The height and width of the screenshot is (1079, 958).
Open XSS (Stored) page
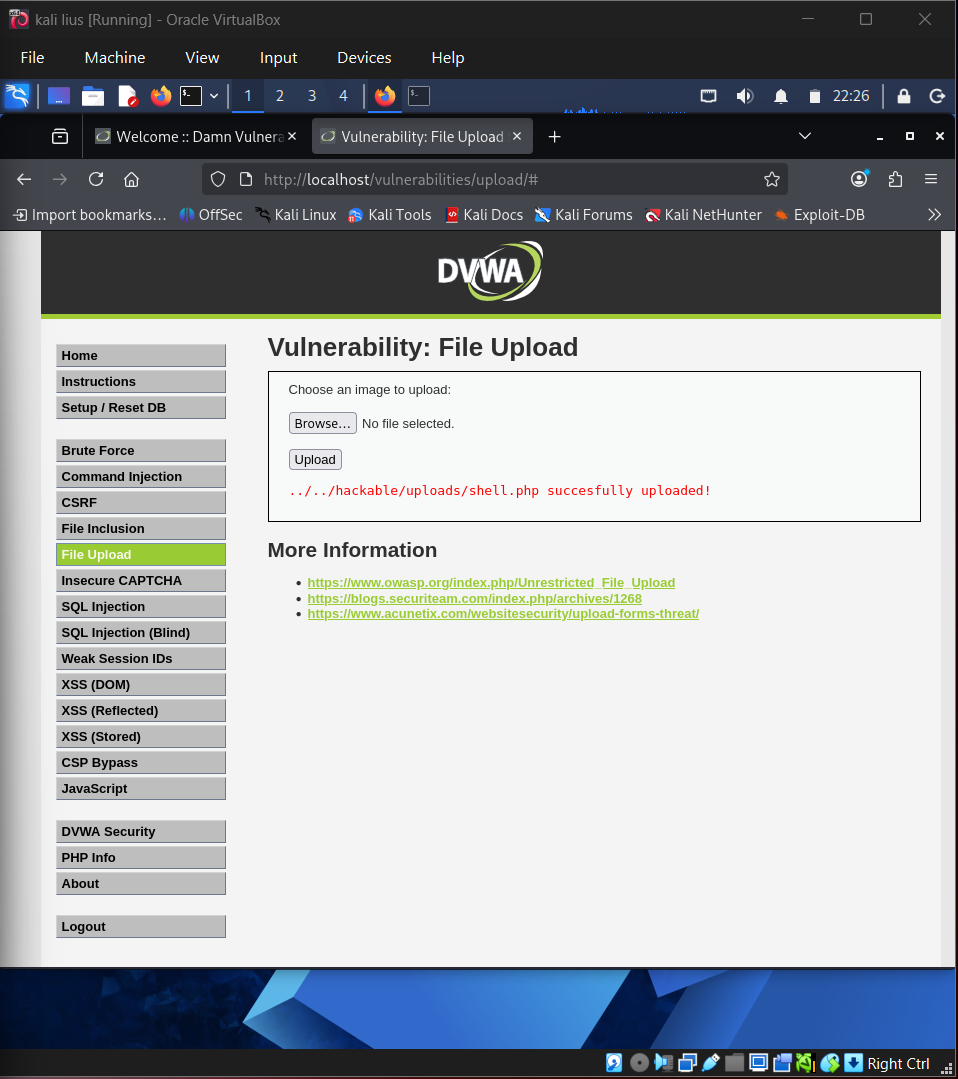click(141, 736)
